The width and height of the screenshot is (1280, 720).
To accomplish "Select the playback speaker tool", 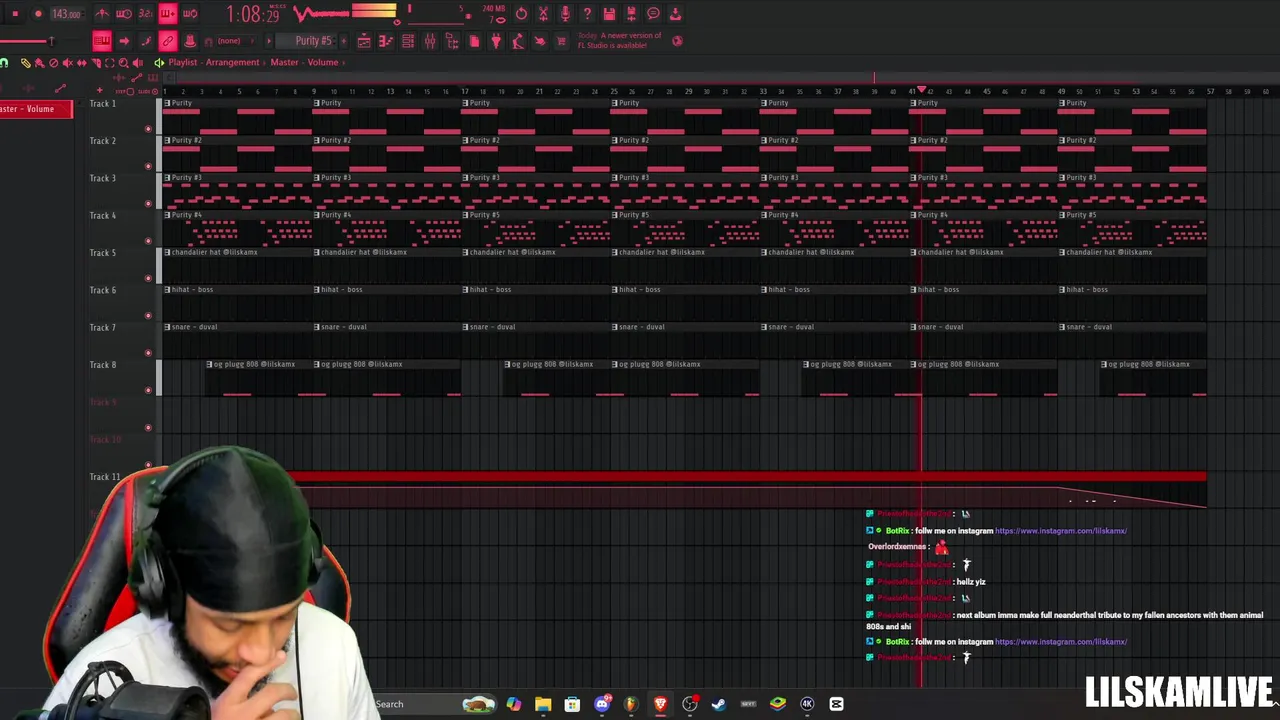I will [x=137, y=63].
